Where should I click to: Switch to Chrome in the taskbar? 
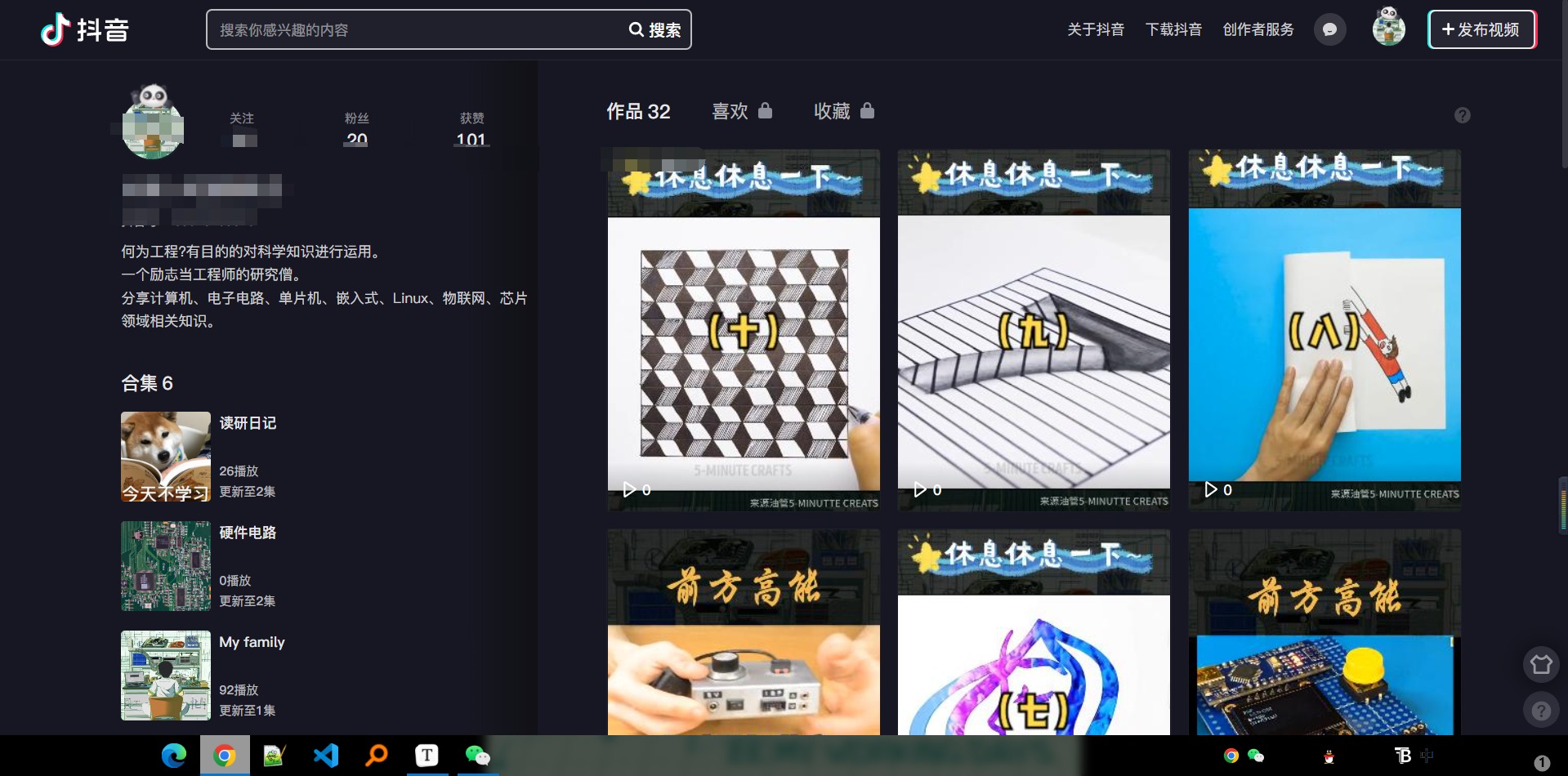click(224, 756)
